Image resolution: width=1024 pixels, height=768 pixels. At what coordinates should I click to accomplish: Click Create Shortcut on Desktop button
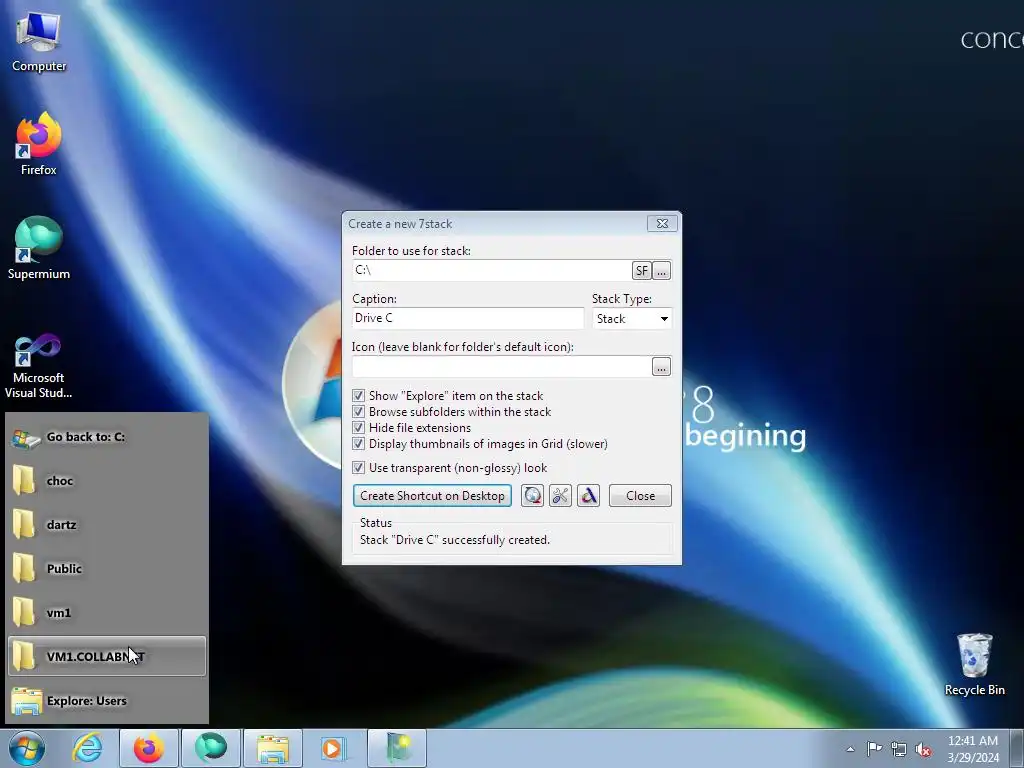coord(432,496)
